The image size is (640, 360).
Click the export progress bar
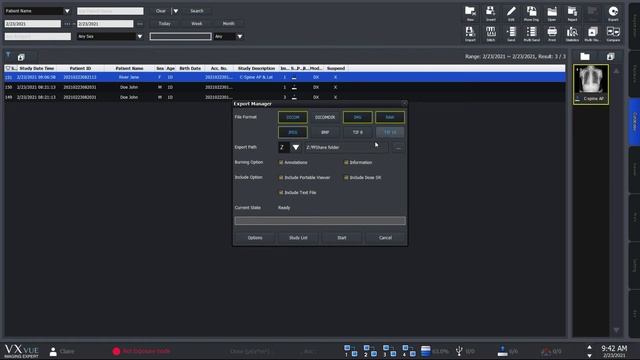320,221
